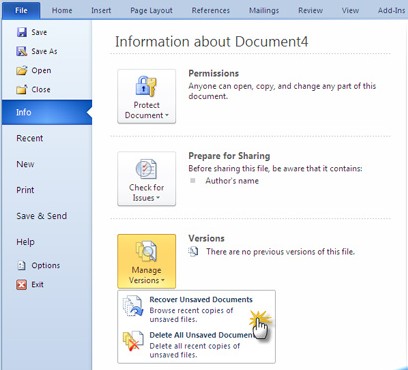Click the Save As label
The width and height of the screenshot is (408, 370).
pos(44,51)
